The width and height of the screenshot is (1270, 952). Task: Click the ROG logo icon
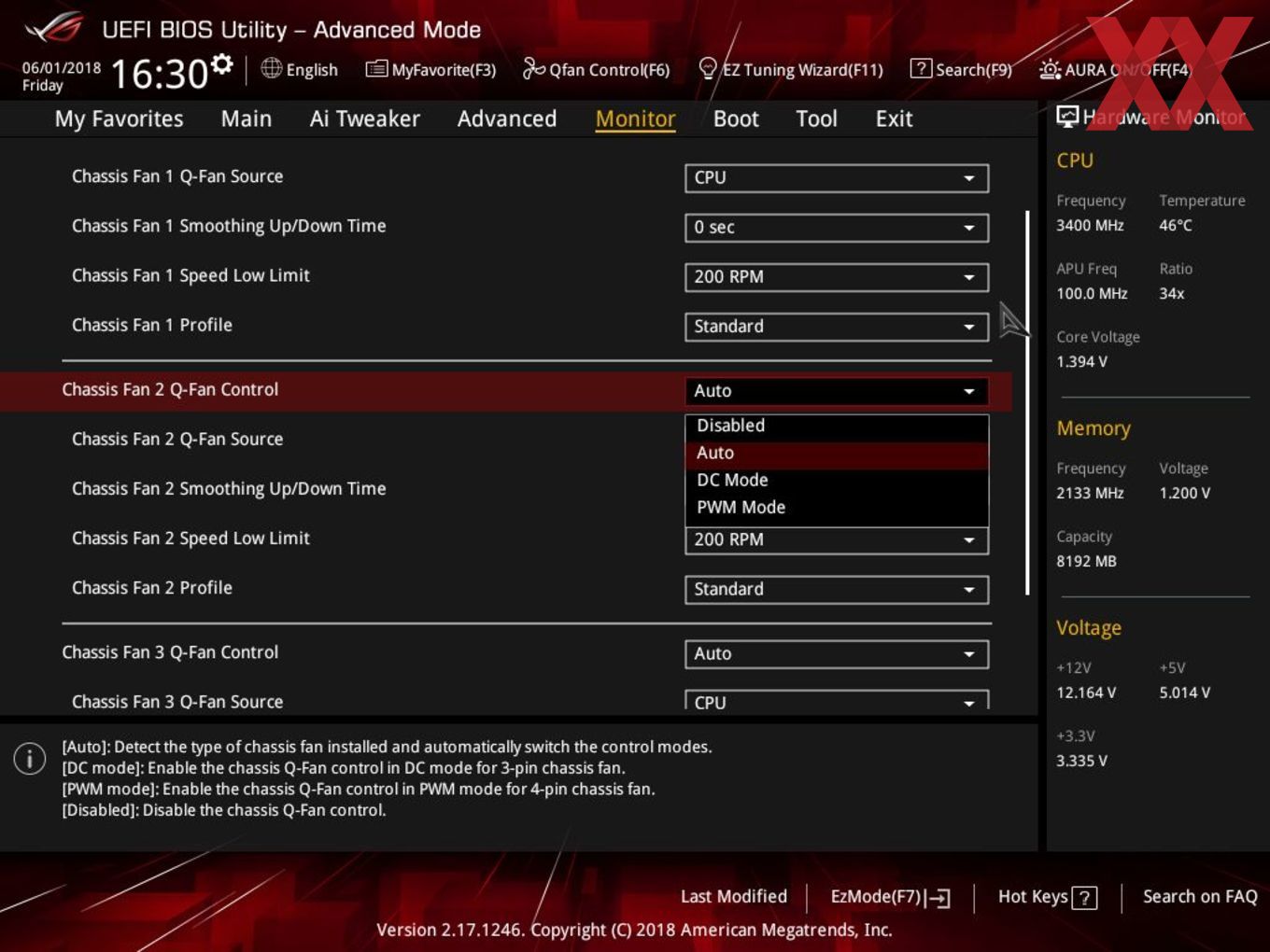[x=53, y=28]
